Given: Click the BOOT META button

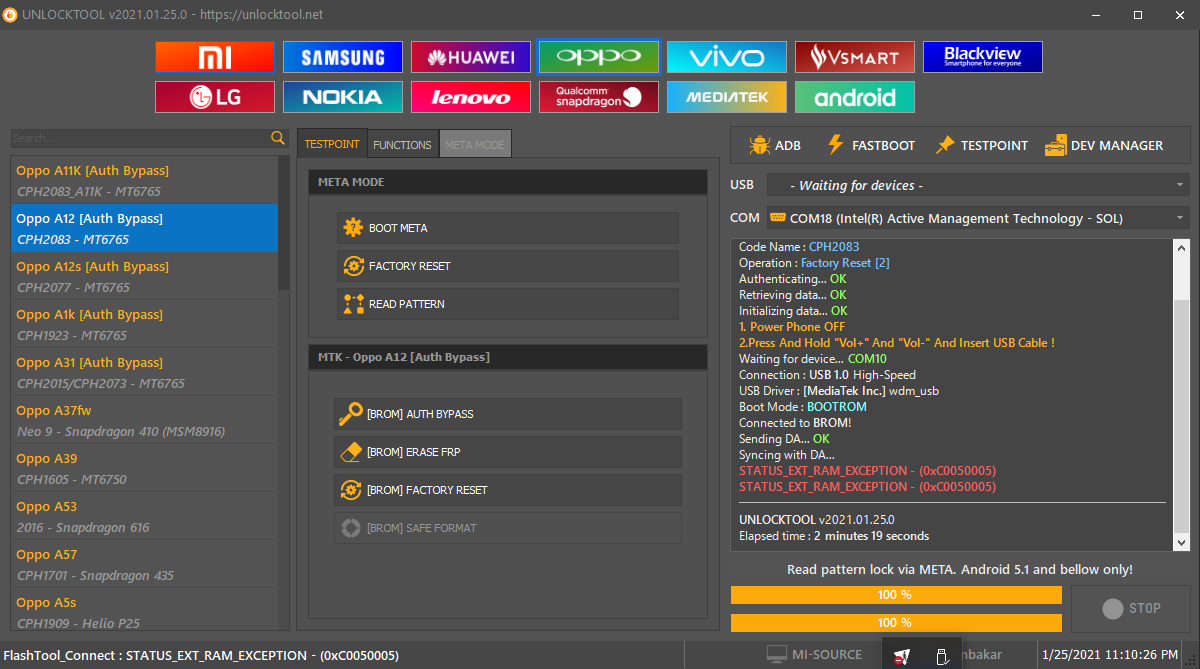Looking at the screenshot, I should tap(508, 228).
